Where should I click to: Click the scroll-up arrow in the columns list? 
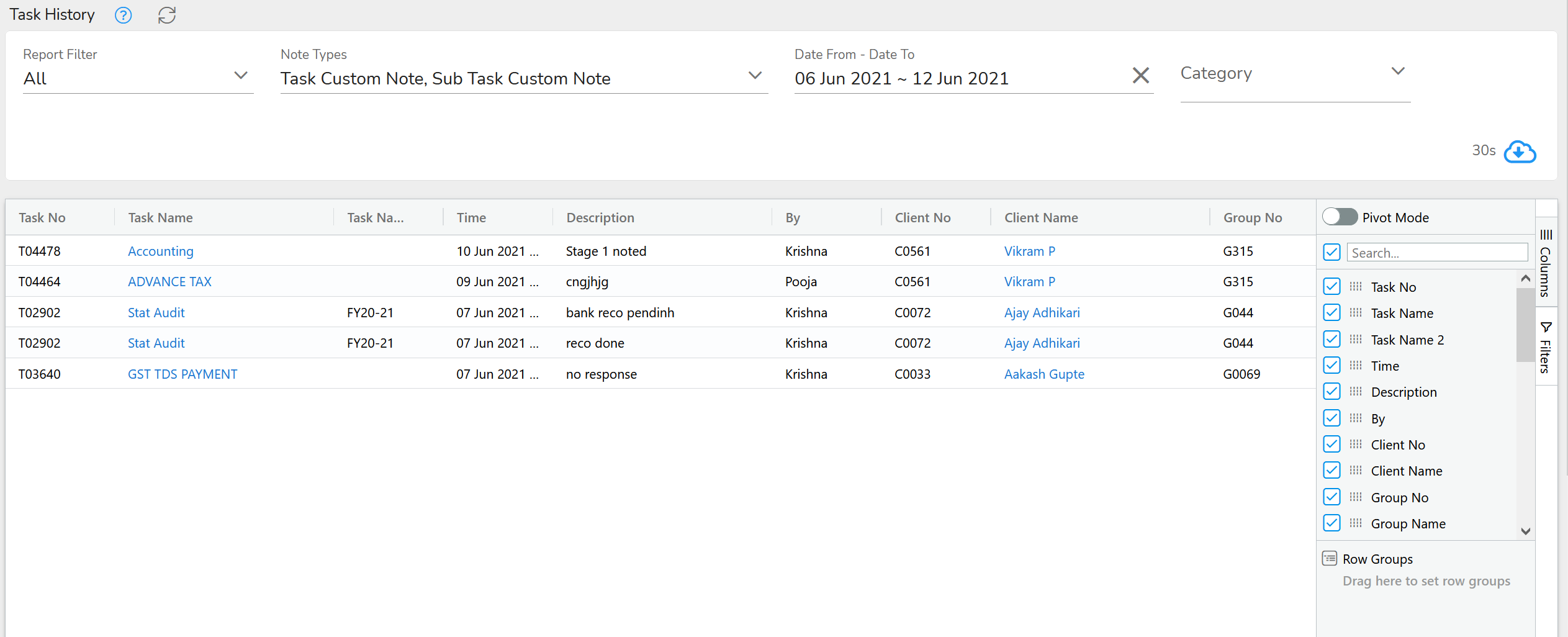[x=1525, y=278]
